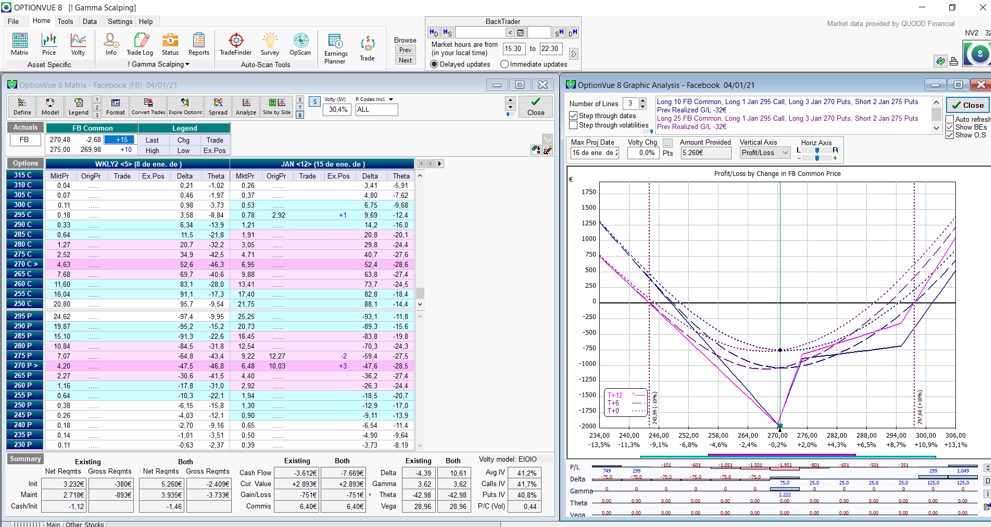Adjust the Horiz Axis L-R slider
The image size is (991, 527).
coord(817,150)
